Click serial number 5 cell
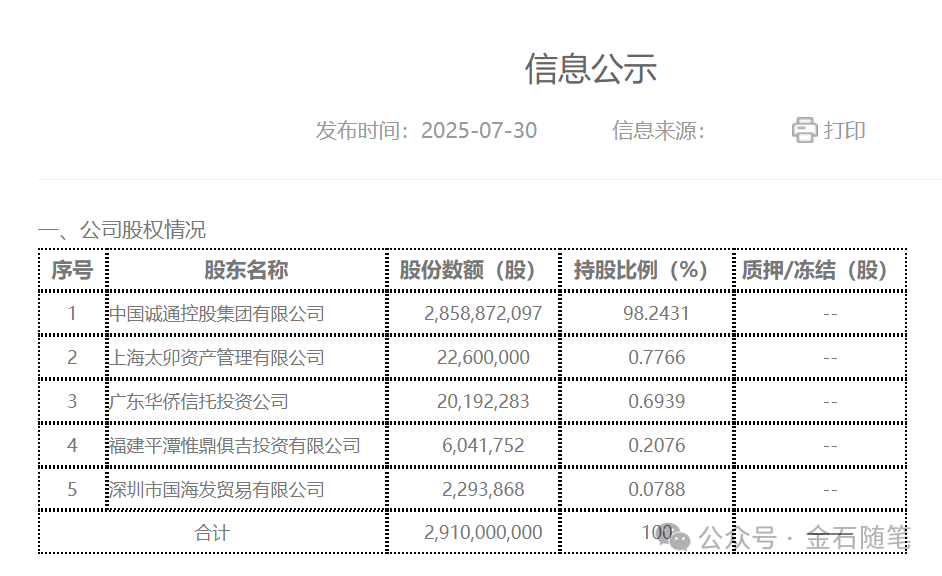This screenshot has width=942, height=576. coord(72,490)
